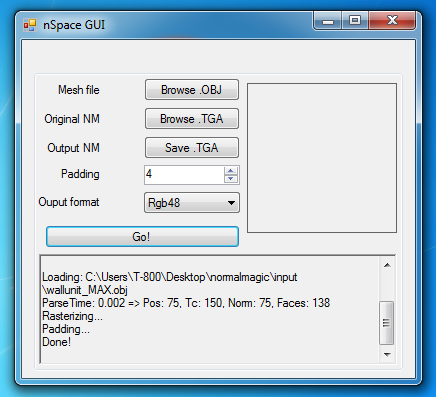
Task: Click the empty preview image box
Action: 322,158
